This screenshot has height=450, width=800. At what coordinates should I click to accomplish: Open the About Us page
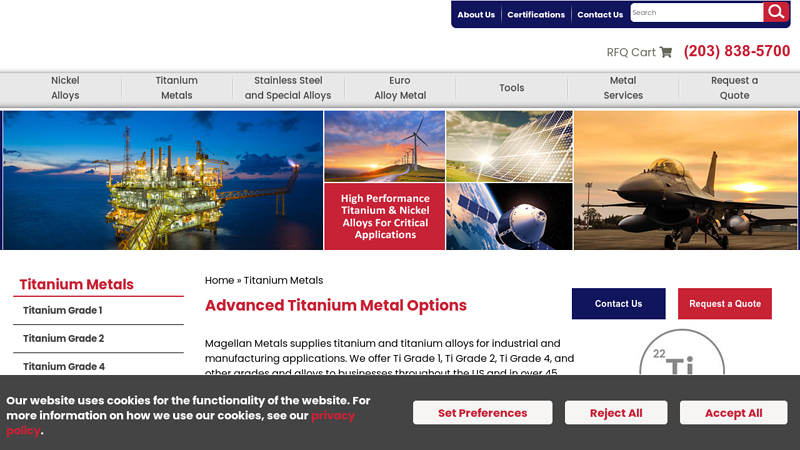(x=476, y=14)
